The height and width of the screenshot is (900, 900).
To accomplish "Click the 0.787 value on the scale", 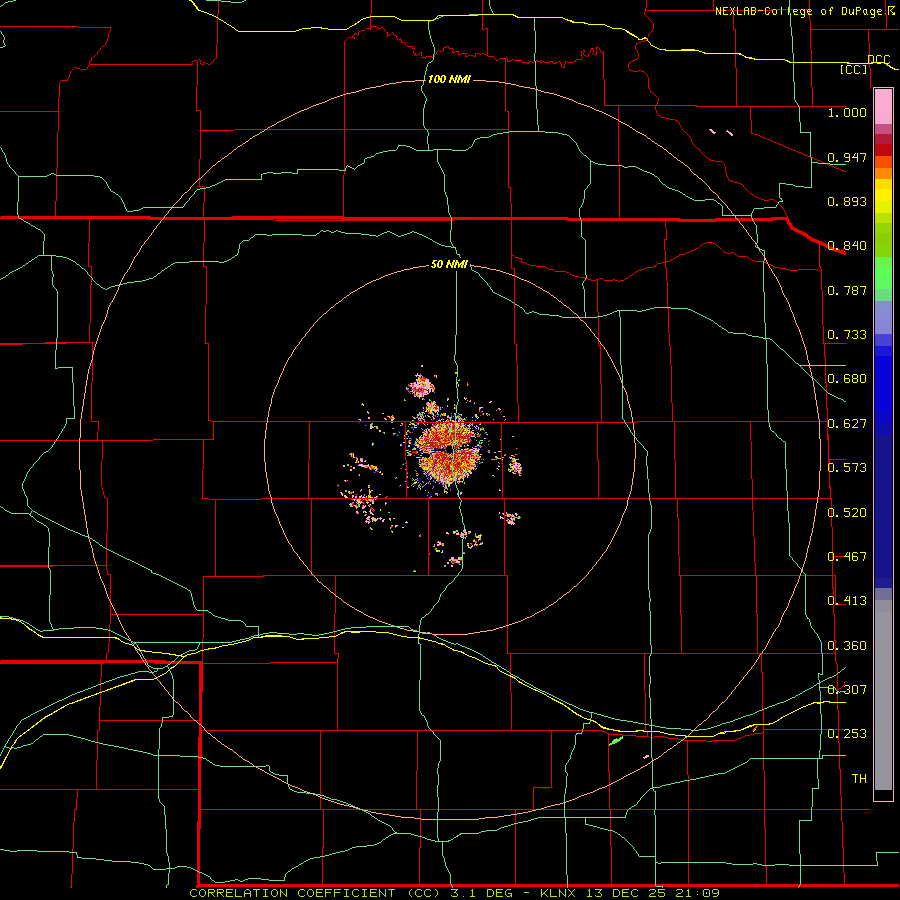I will (x=847, y=290).
